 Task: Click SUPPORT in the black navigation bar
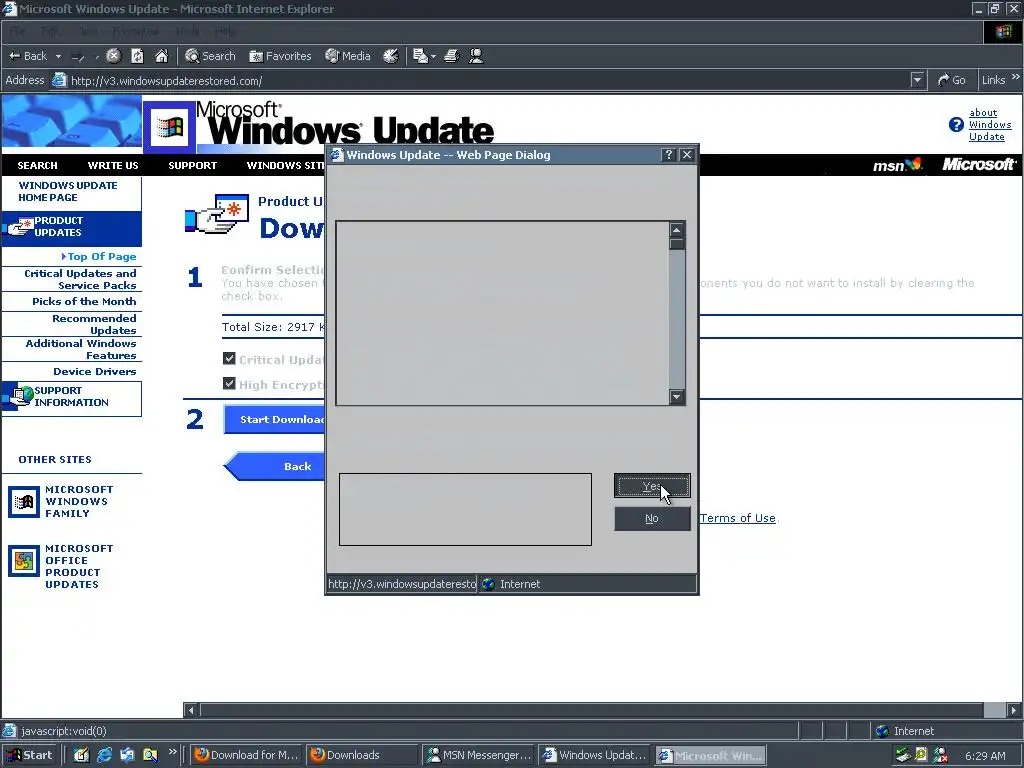point(193,165)
